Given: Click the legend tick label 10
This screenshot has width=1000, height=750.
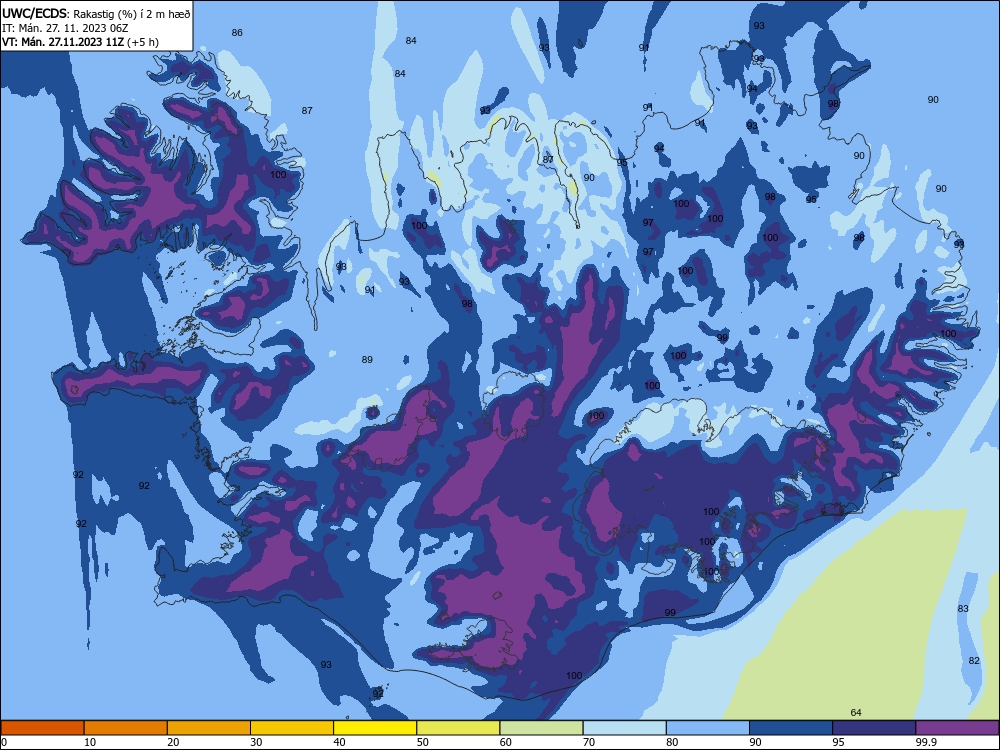Looking at the screenshot, I should [90, 742].
